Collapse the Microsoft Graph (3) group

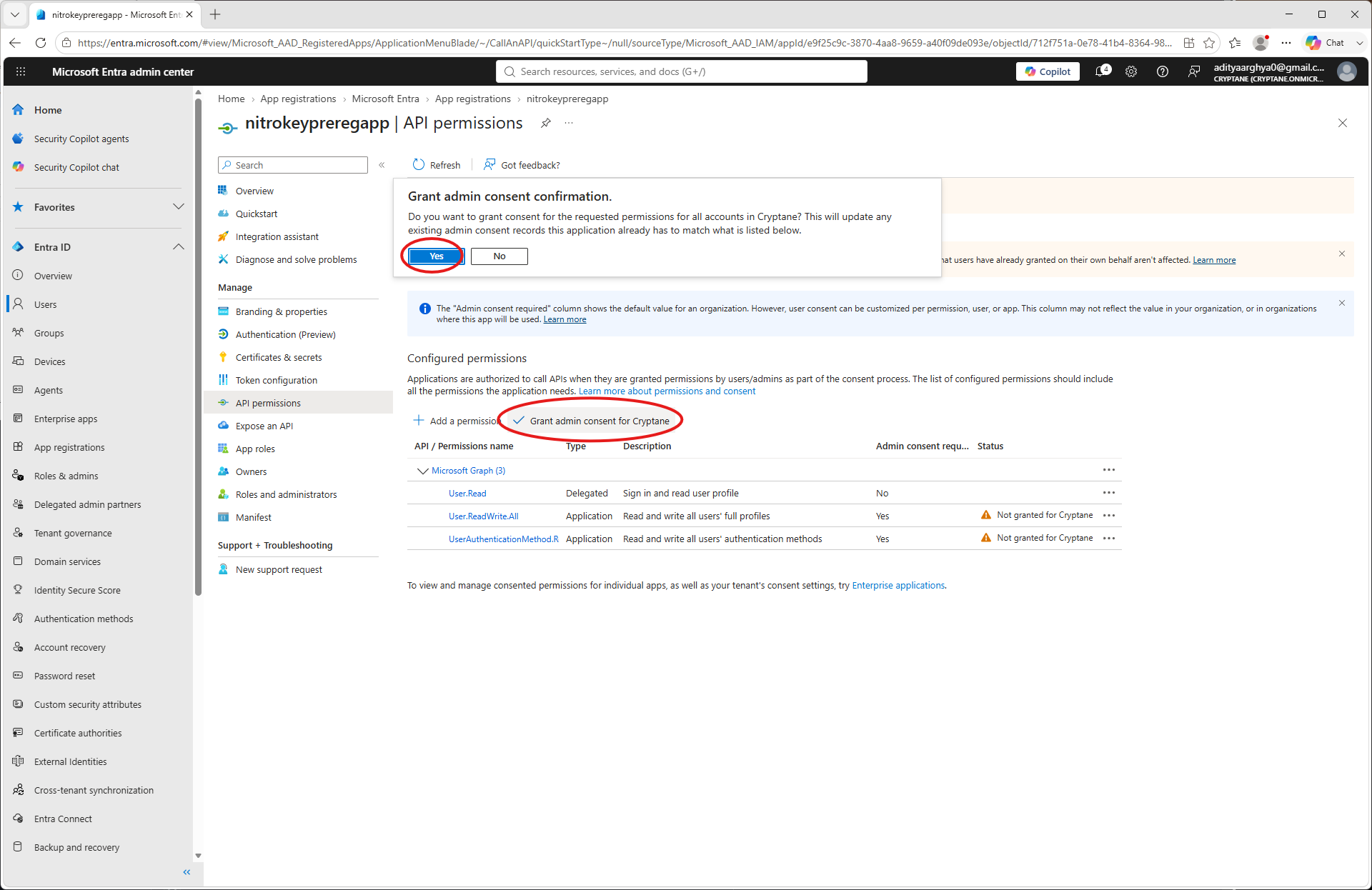click(x=422, y=471)
